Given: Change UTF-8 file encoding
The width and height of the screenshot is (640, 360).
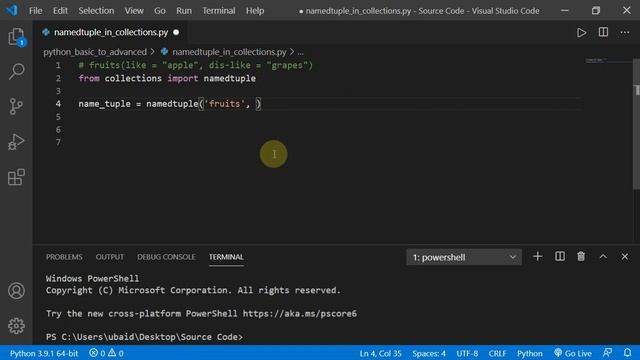Looking at the screenshot, I should point(467,353).
